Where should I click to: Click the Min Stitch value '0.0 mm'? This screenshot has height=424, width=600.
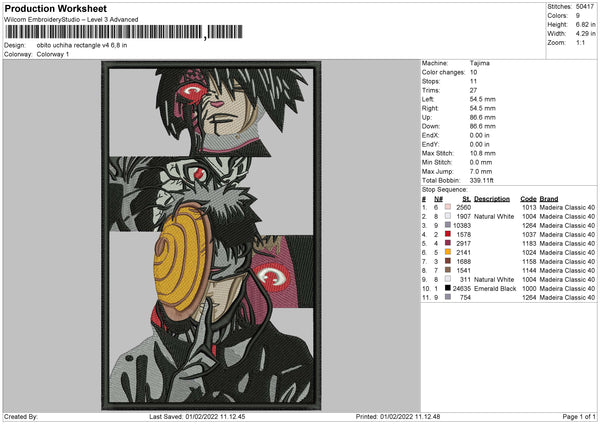481,162
